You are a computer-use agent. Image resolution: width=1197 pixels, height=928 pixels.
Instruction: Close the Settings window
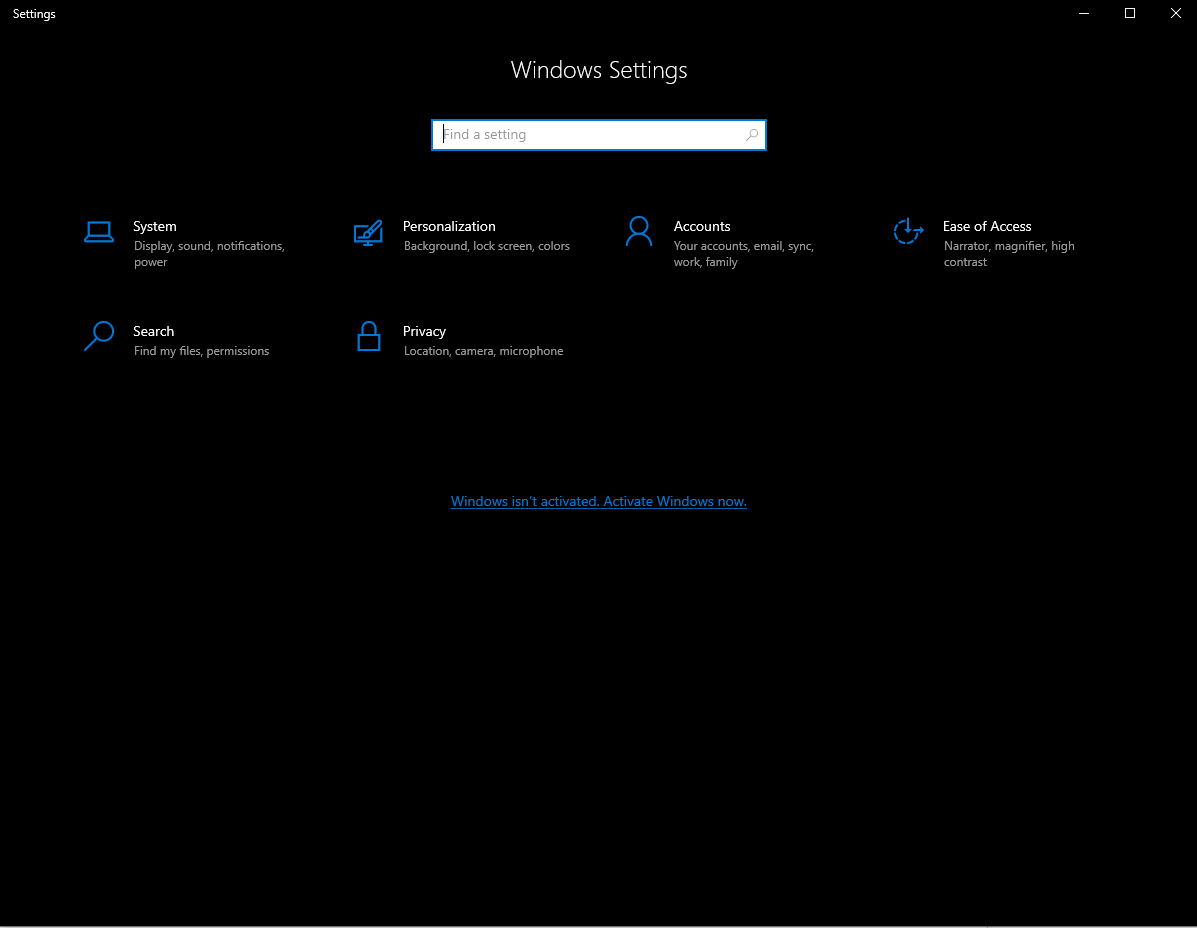[1176, 14]
